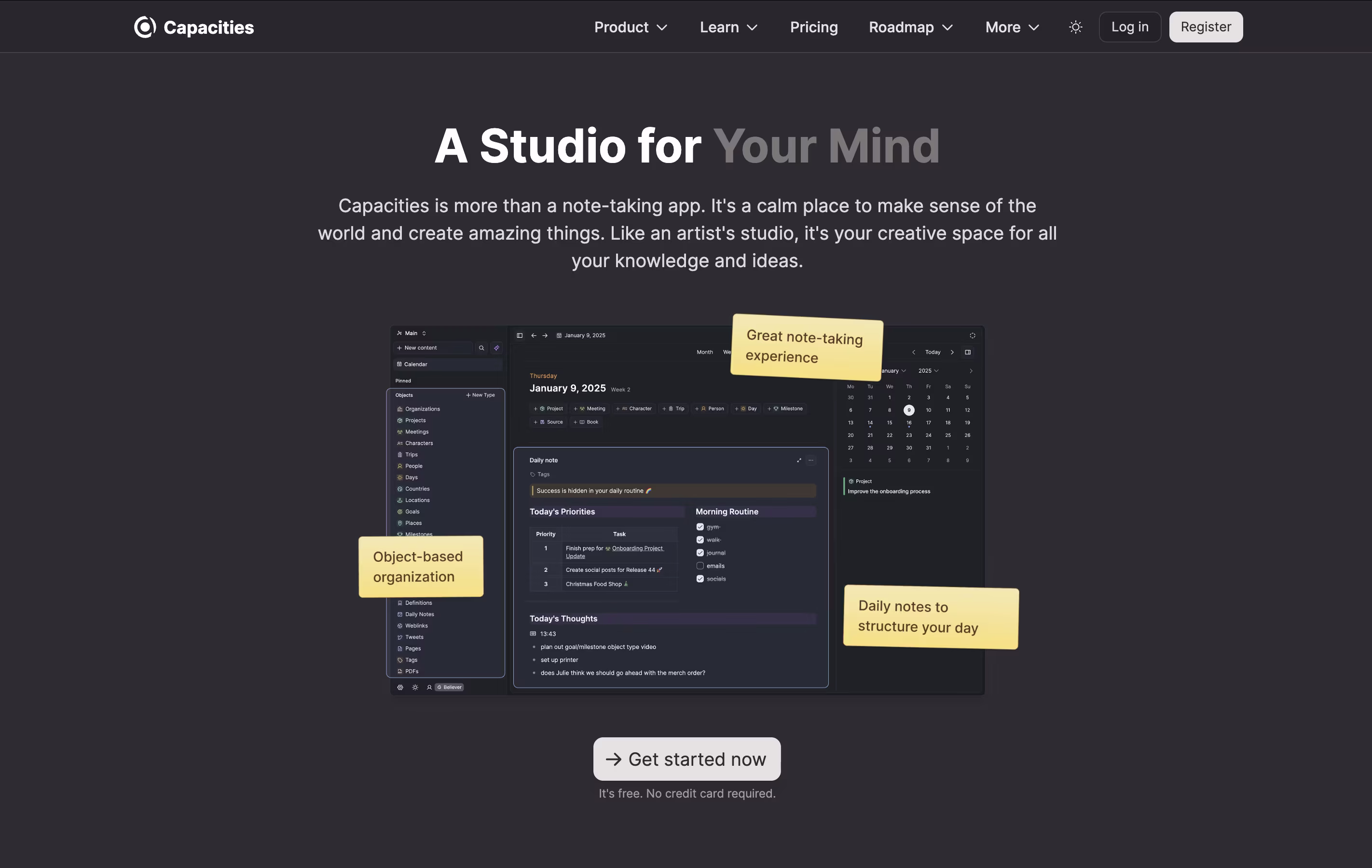Click the People icon in Objects list
Viewport: 1372px width, 868px height.
point(400,466)
